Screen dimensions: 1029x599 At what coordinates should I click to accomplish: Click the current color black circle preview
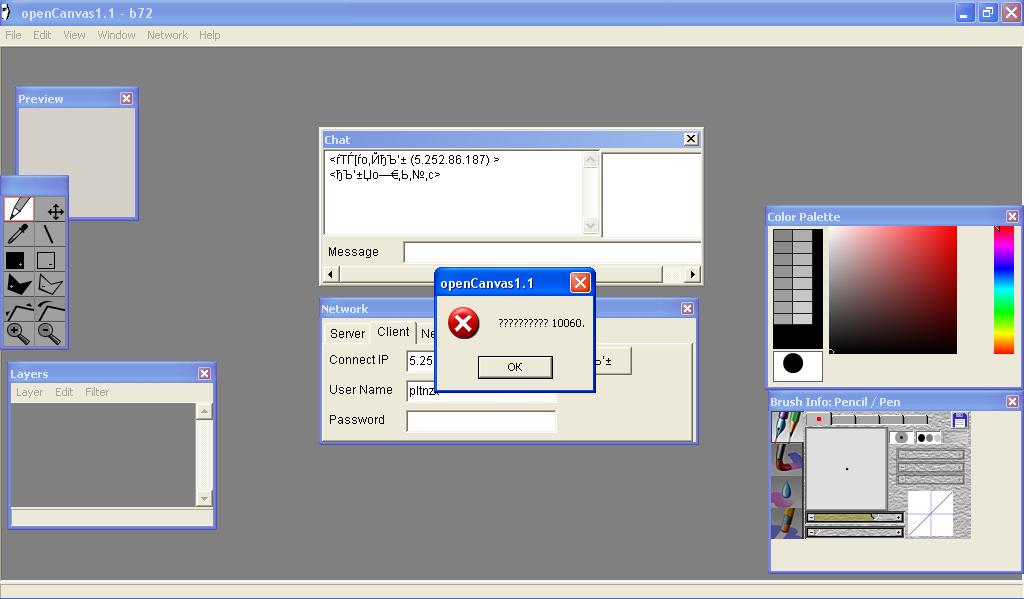tap(793, 363)
